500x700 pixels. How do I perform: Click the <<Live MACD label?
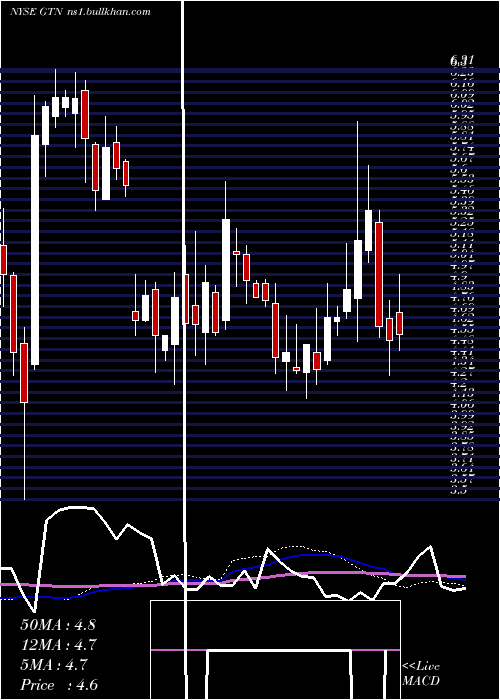(x=421, y=674)
